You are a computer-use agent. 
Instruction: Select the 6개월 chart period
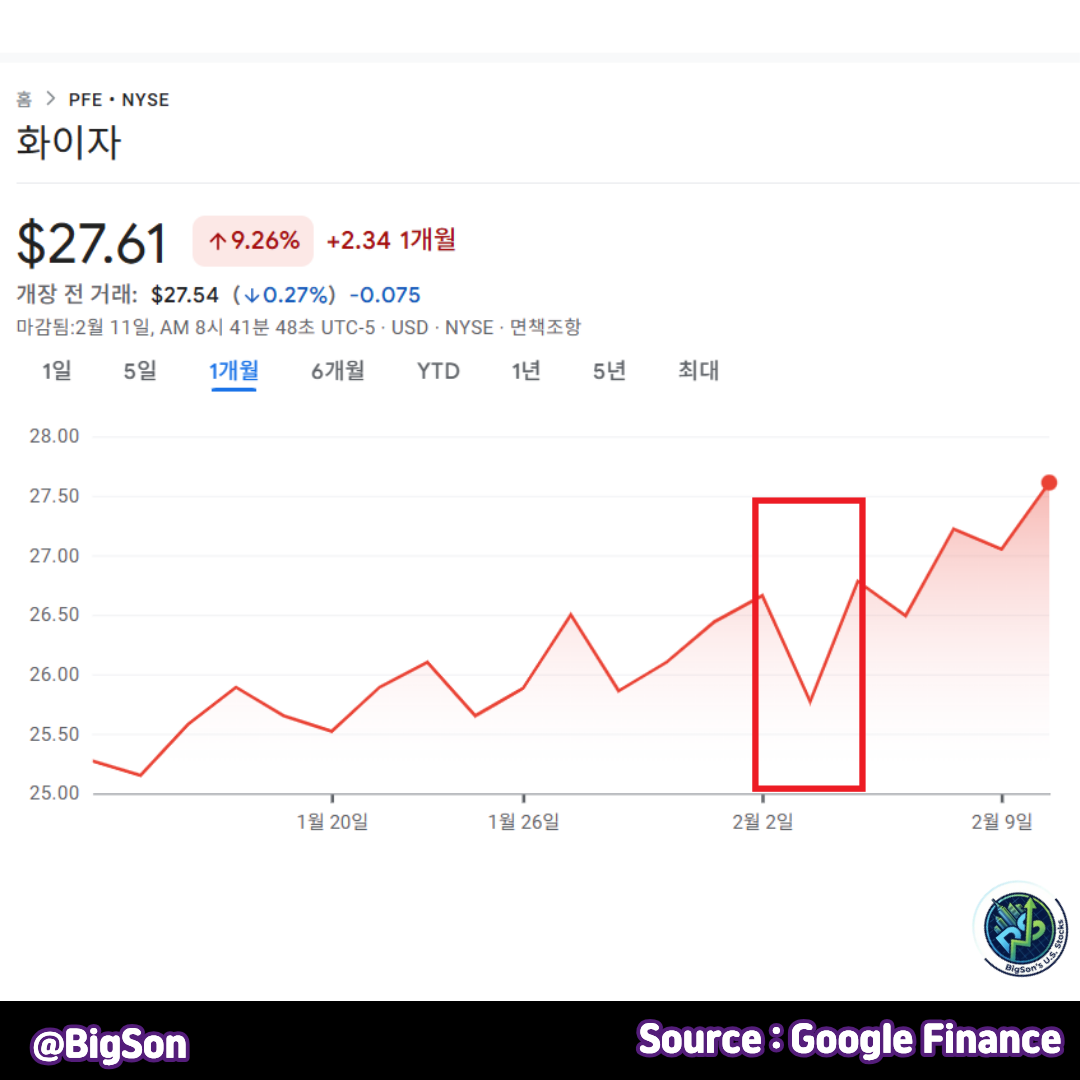pyautogui.click(x=337, y=371)
